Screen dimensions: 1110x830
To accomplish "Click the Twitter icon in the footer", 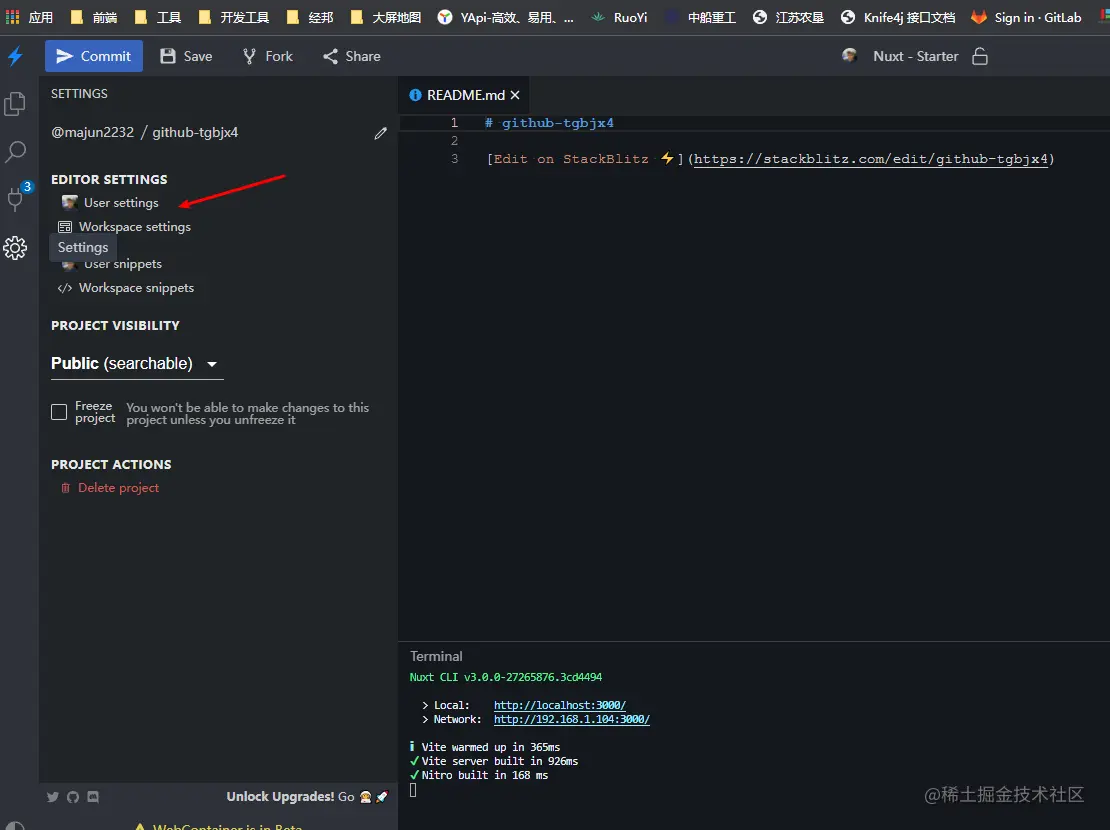I will (53, 797).
